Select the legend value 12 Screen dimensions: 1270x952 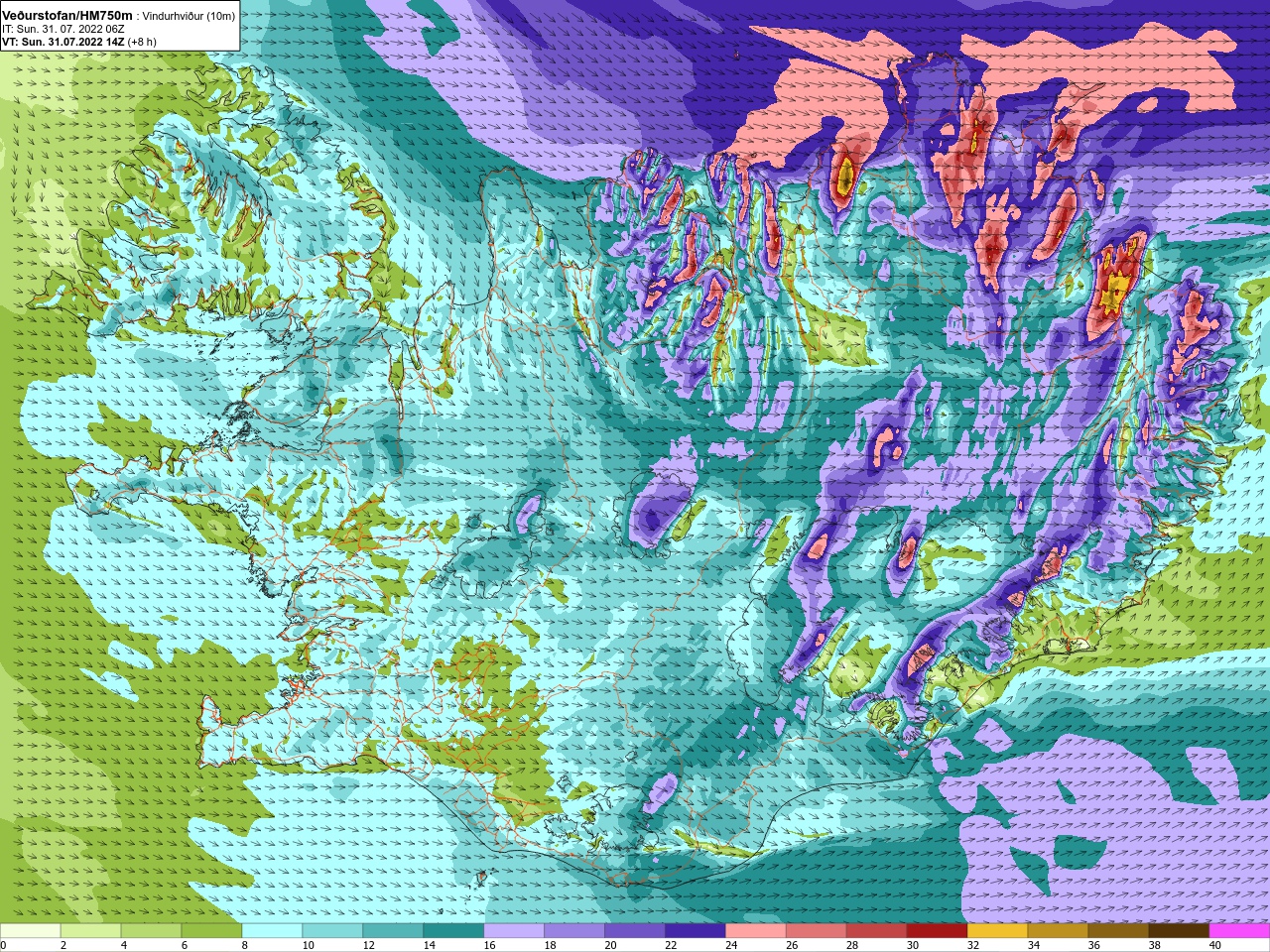pos(368,945)
